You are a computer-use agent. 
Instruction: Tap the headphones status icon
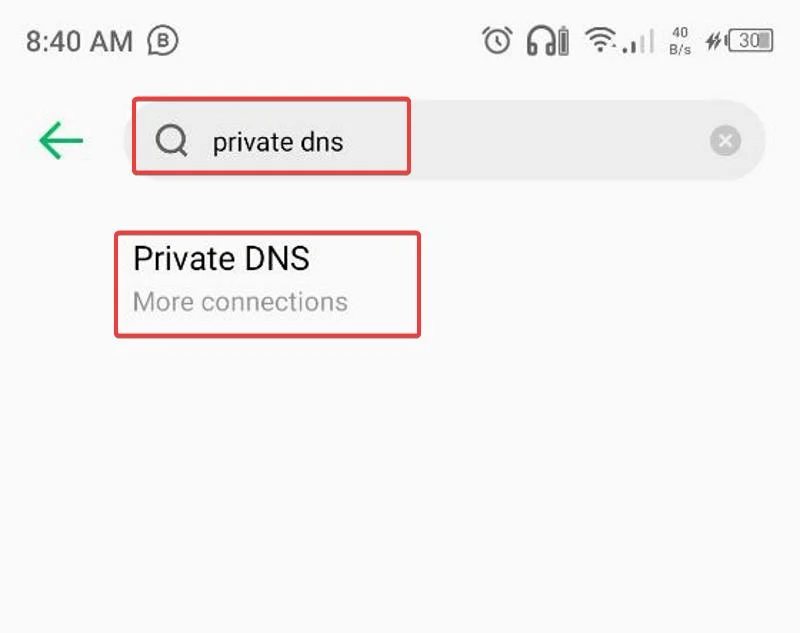tap(541, 41)
